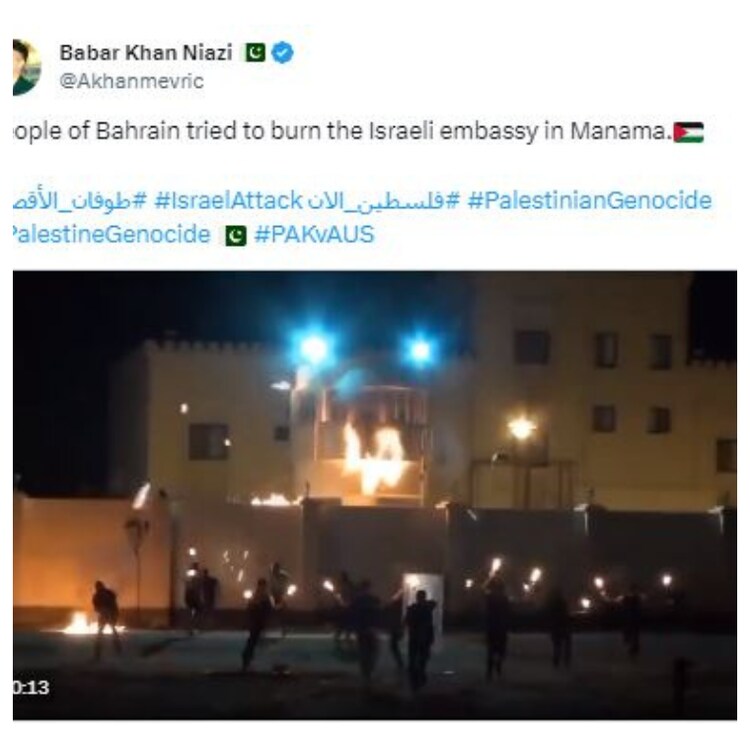Image resolution: width=750 pixels, height=750 pixels.
Task: Play the embedded night protest video
Action: tap(375, 495)
